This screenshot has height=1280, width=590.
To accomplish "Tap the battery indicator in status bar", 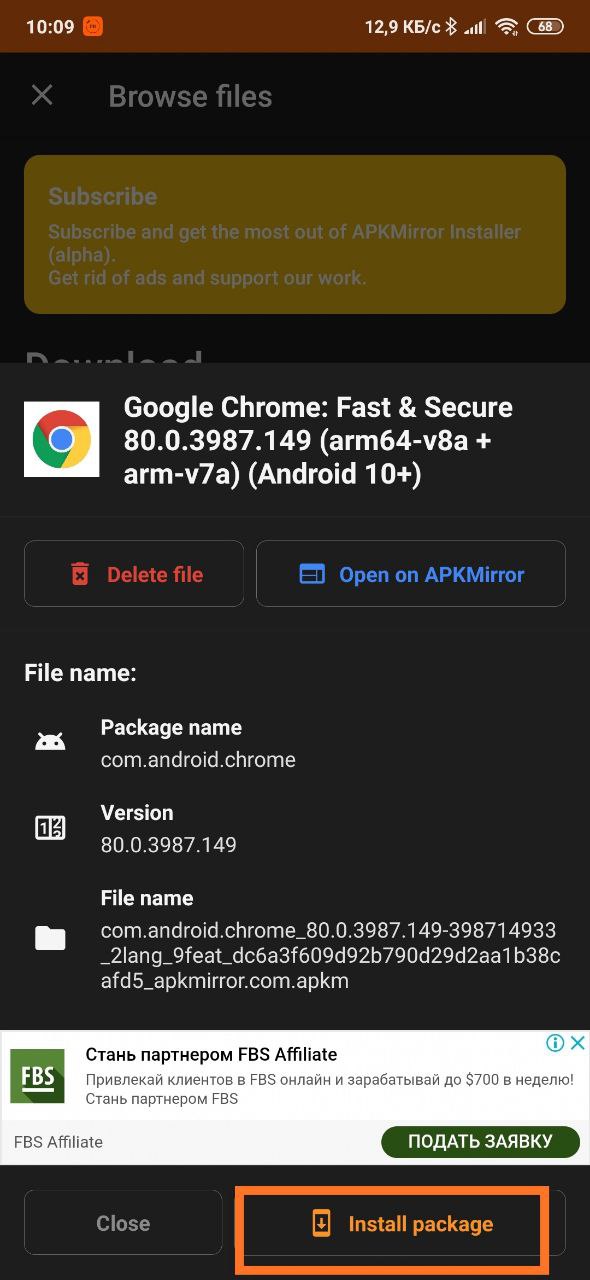I will click(x=544, y=27).
